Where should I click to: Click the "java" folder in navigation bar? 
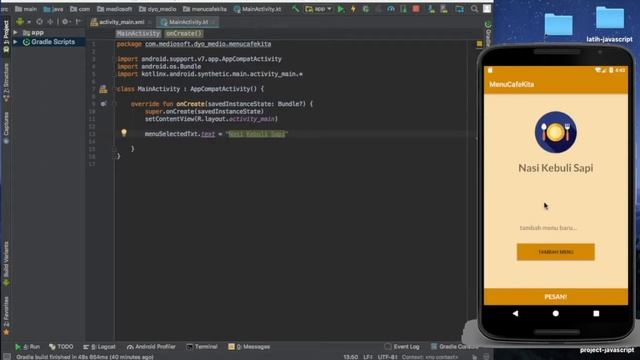(x=53, y=9)
